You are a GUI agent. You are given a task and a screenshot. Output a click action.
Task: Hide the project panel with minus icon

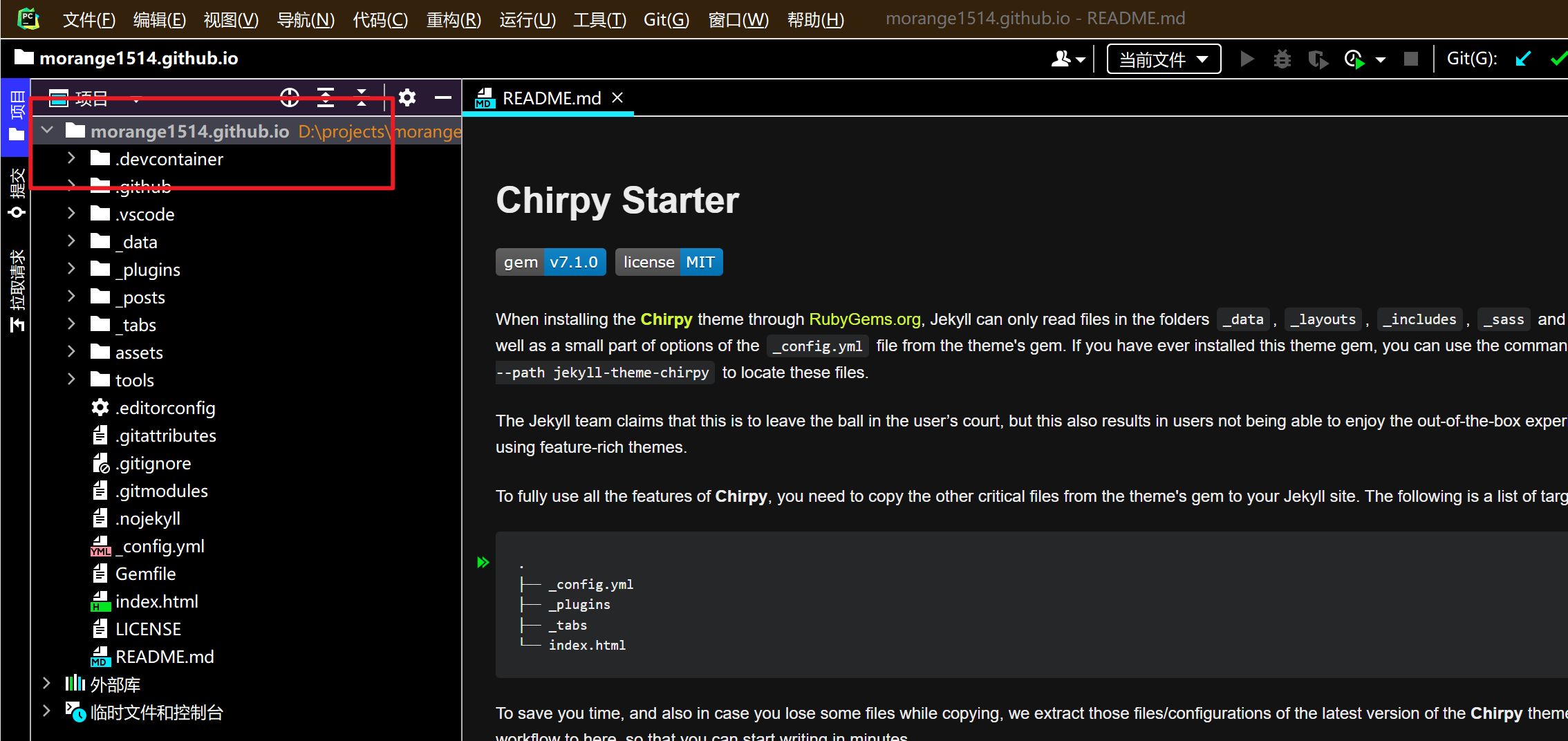[x=443, y=98]
